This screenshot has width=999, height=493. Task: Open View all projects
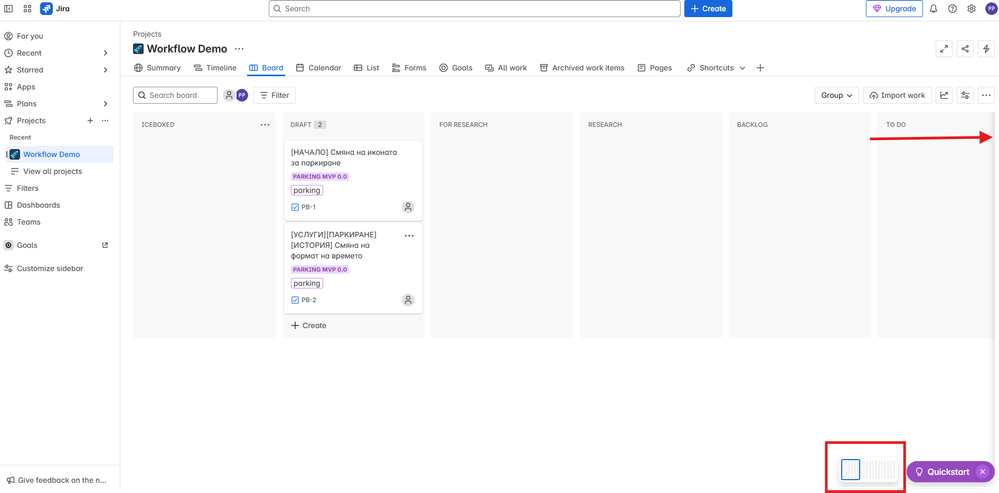tap(52, 171)
